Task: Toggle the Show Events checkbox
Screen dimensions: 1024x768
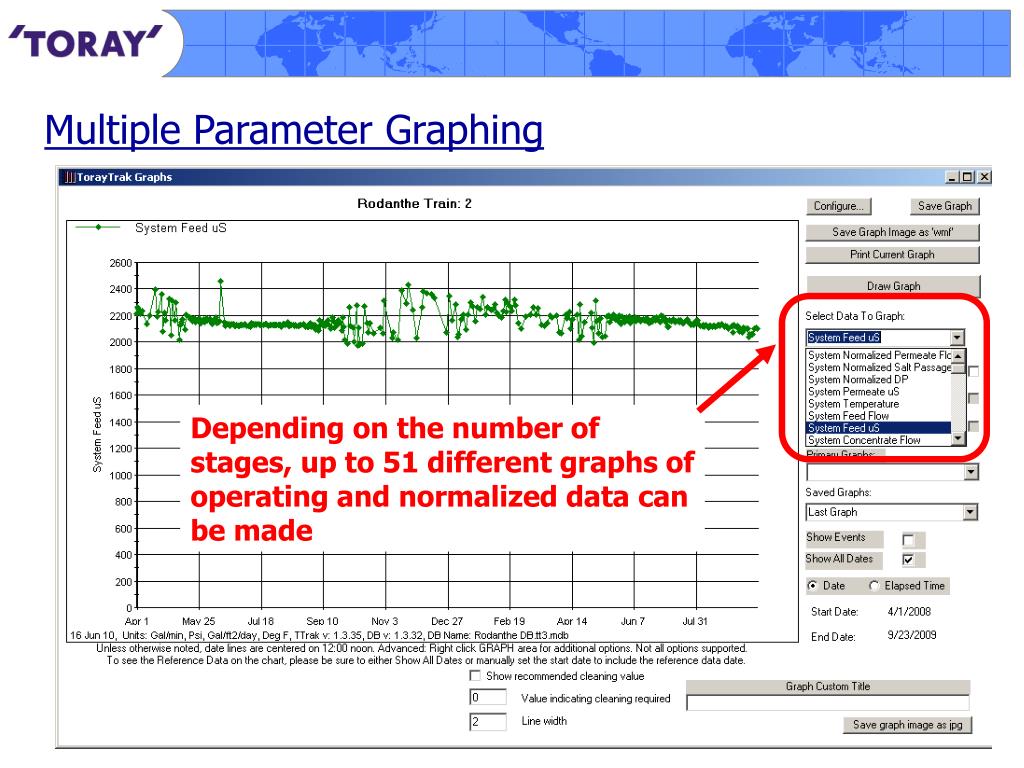Action: (x=908, y=539)
